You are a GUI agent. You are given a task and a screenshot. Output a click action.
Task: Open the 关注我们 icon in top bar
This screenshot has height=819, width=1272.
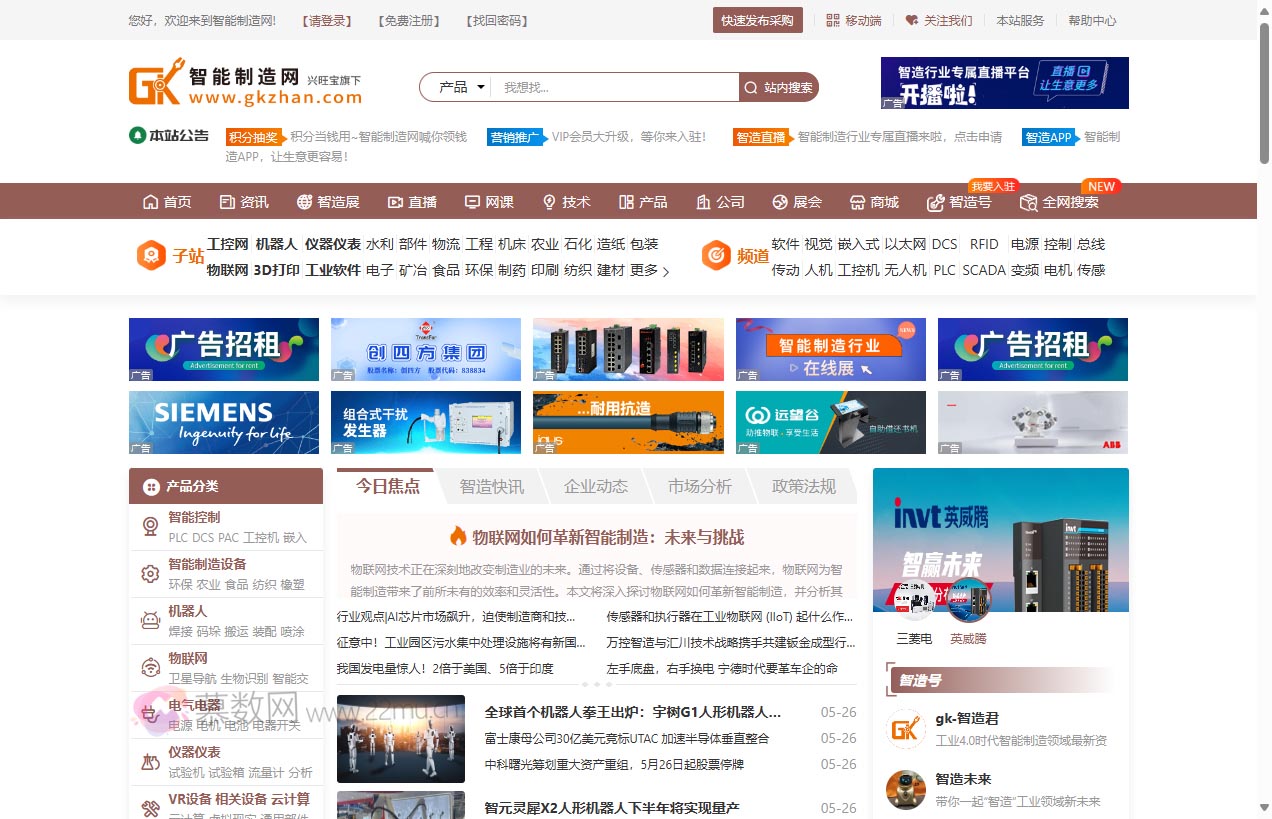(910, 20)
